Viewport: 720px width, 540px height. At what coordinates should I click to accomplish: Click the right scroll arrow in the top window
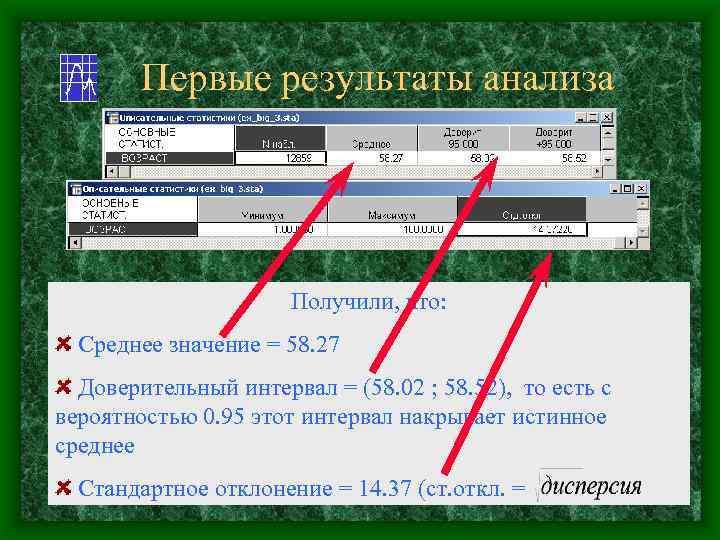coord(596,172)
